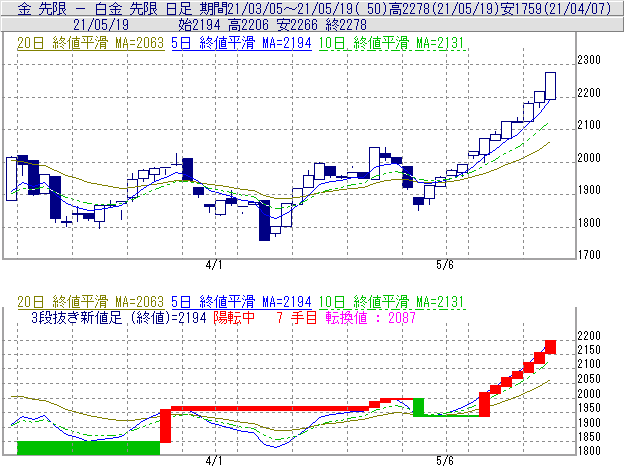Click the magenta '転換値 : 2087' text
This screenshot has height=473, width=624.
pos(370,318)
